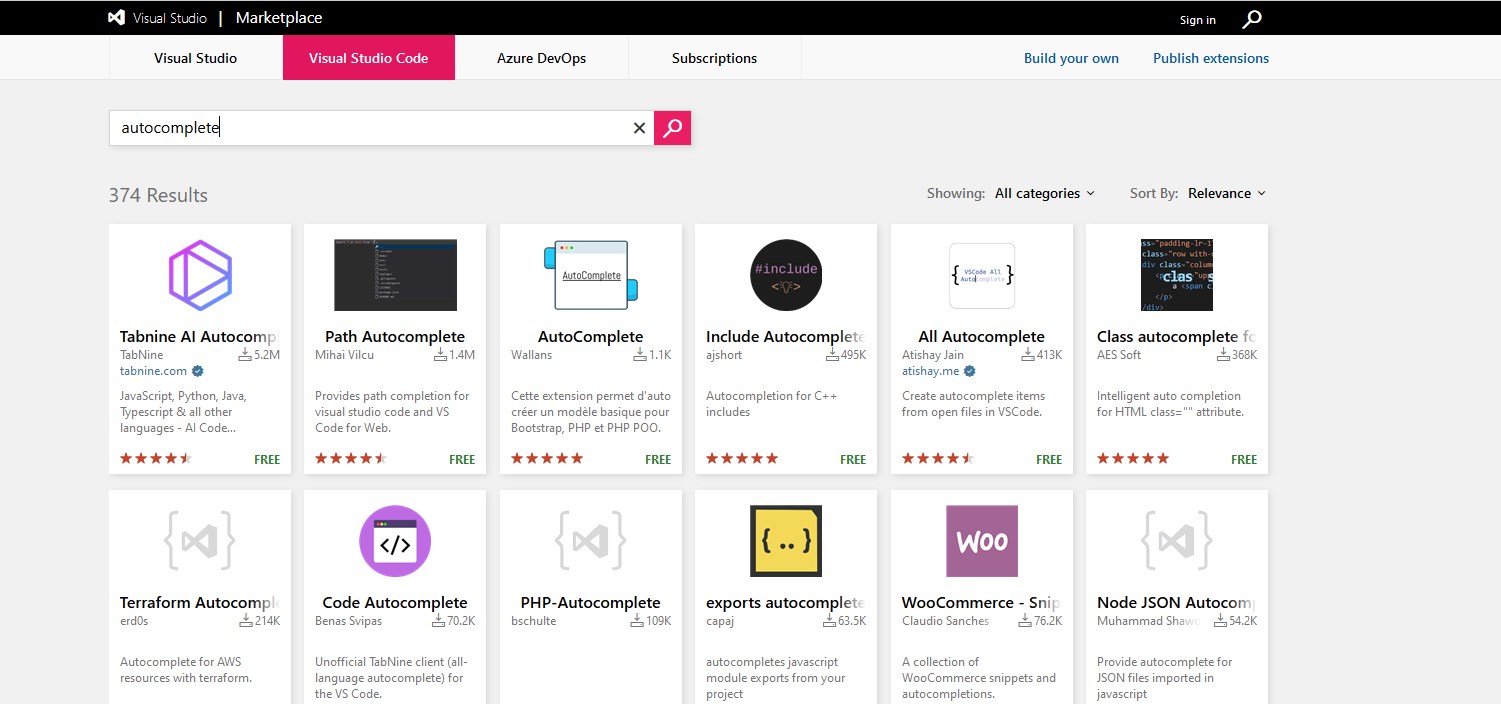Click the download icon on Terraform Autocomplete card

coord(247,621)
